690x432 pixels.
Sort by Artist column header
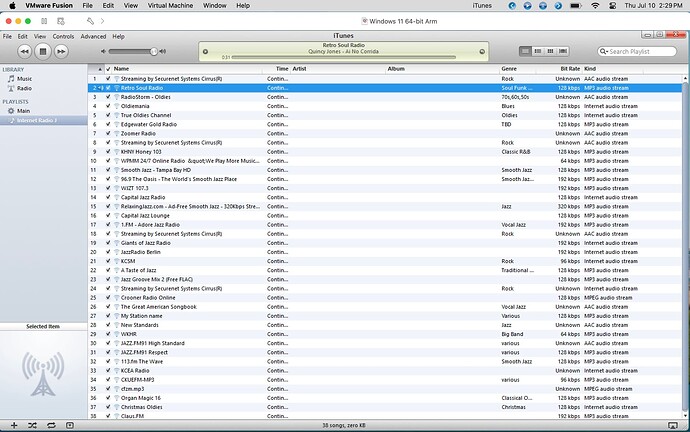337,69
